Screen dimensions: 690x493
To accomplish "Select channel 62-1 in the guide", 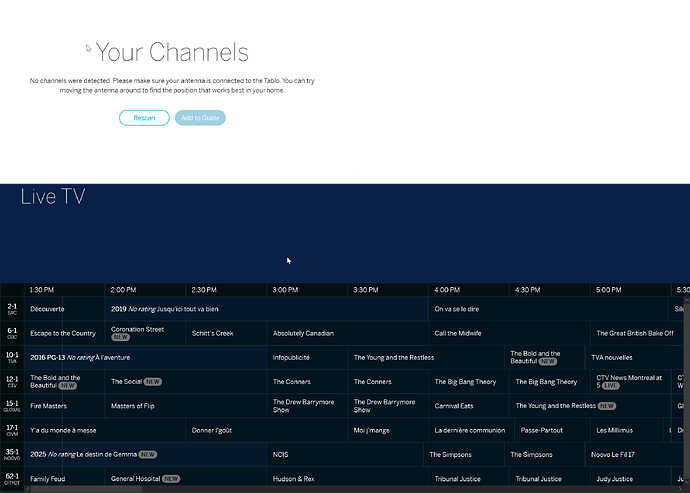I will (x=12, y=478).
